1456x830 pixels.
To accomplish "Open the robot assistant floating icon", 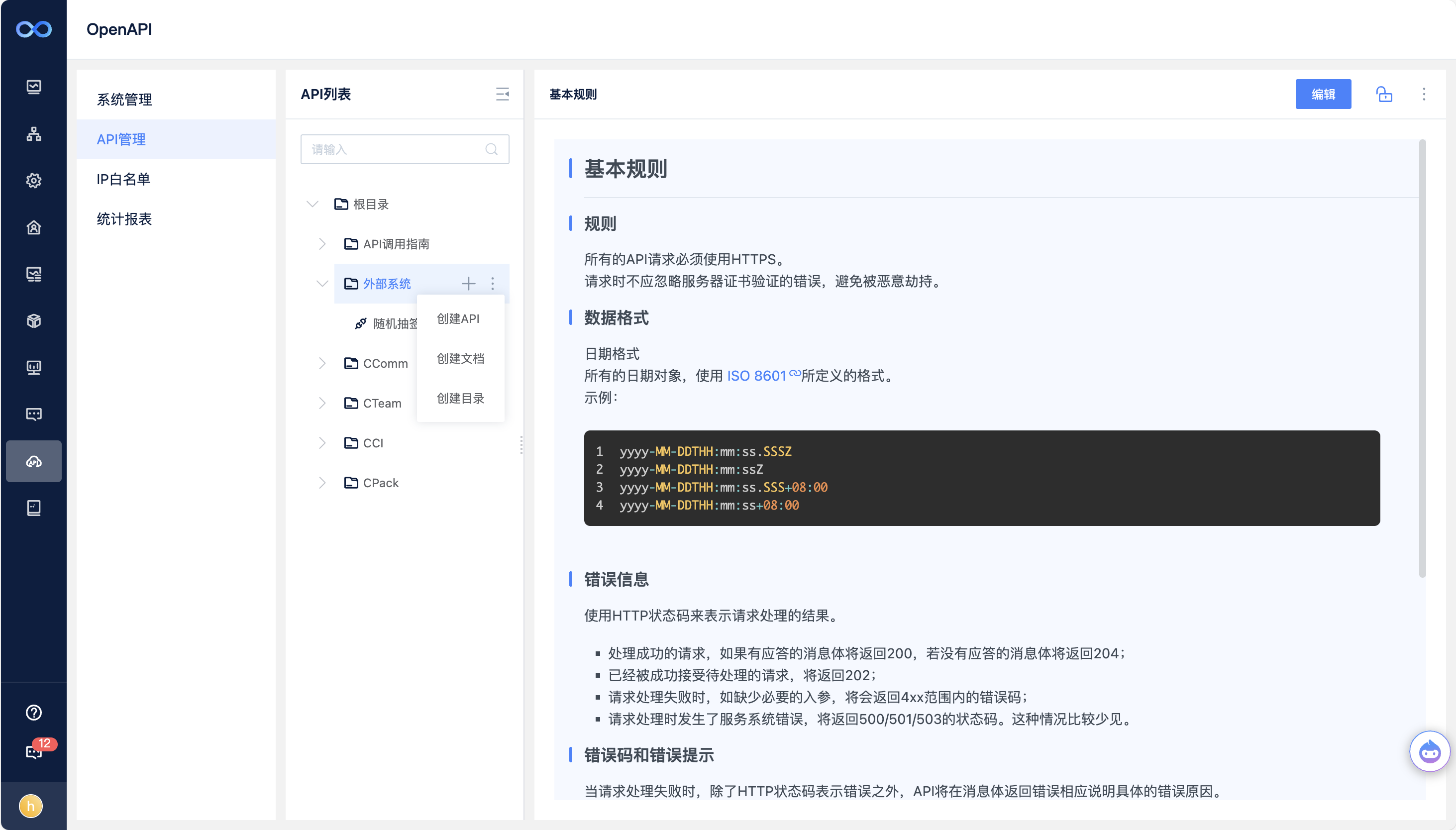I will pyautogui.click(x=1429, y=751).
